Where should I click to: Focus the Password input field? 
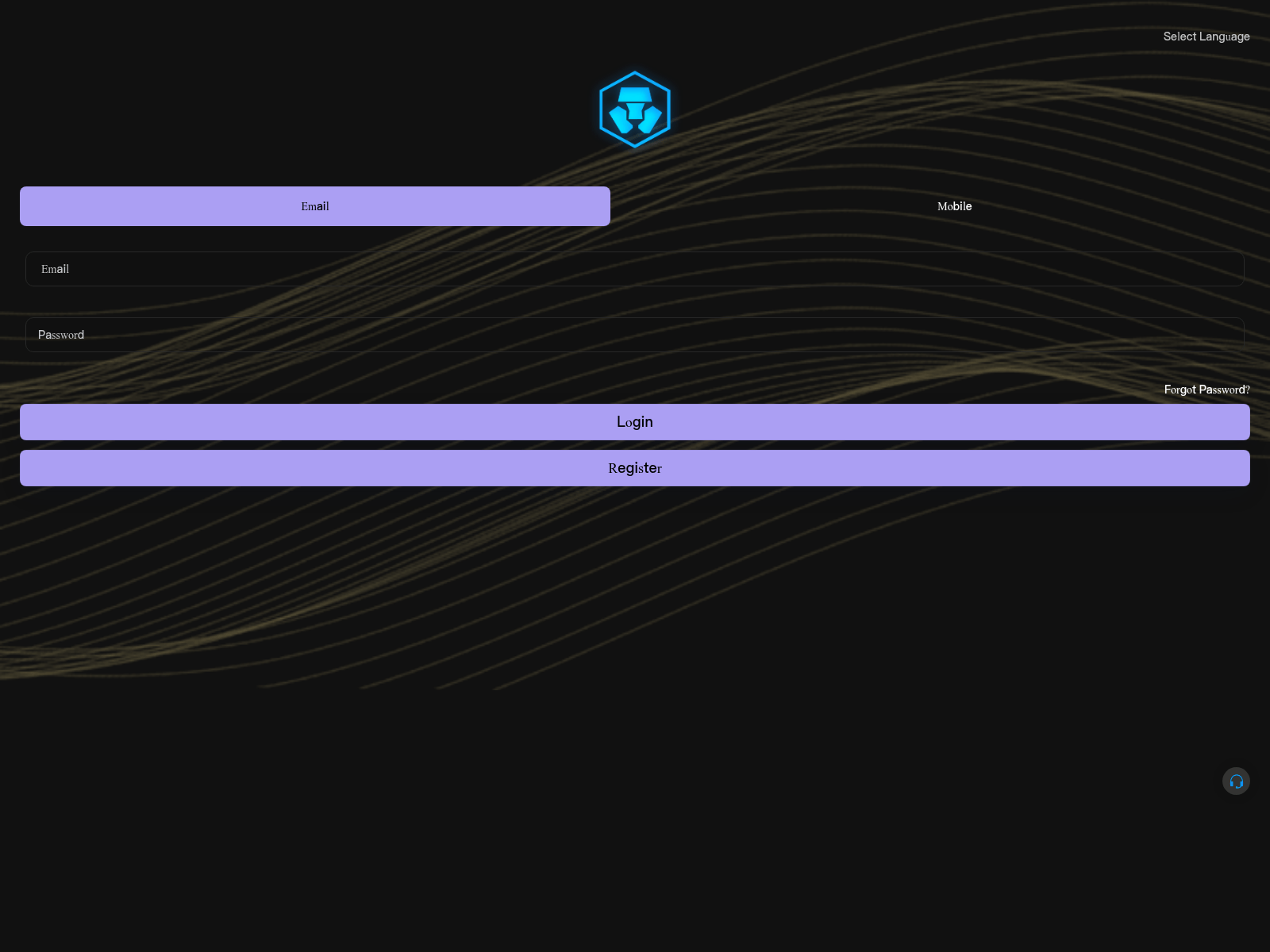coord(635,335)
